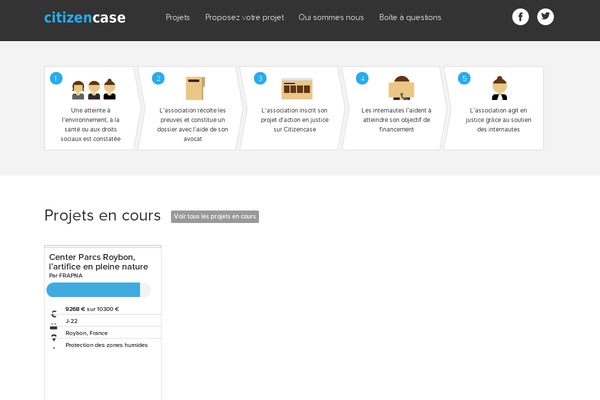Go to Qui sommes nous
This screenshot has width=600, height=400.
(331, 18)
